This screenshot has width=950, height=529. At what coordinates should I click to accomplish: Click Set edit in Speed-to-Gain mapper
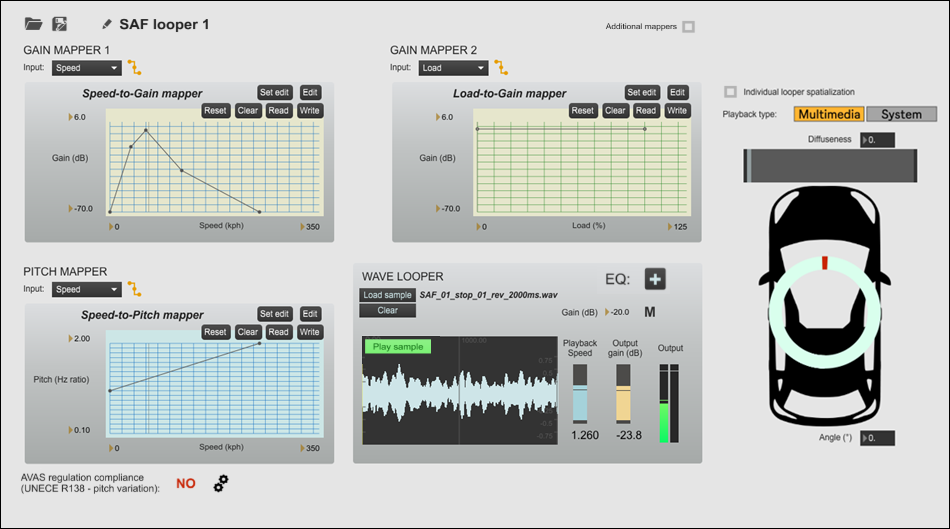tap(274, 93)
